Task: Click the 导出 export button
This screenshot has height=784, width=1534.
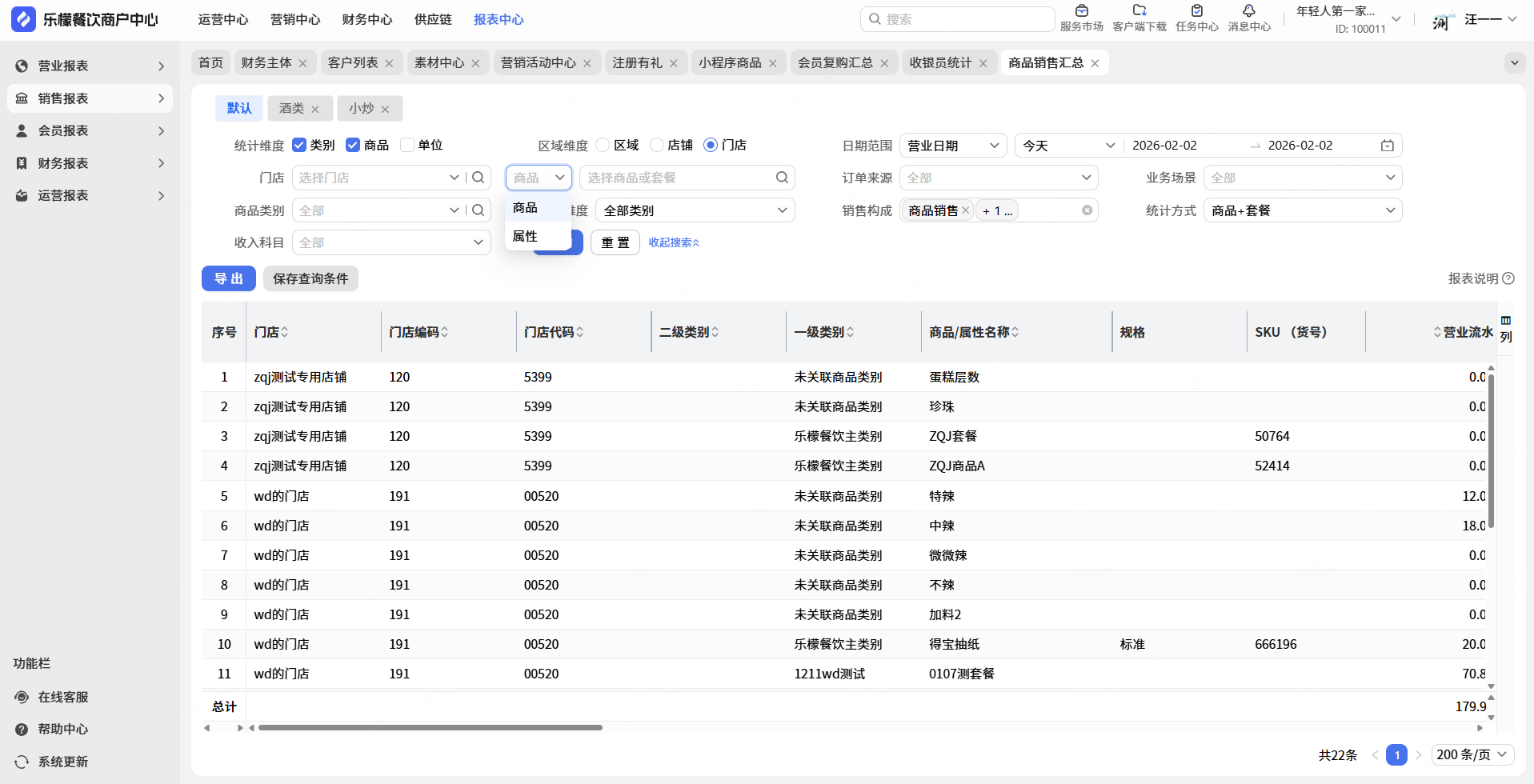Action: click(x=228, y=278)
